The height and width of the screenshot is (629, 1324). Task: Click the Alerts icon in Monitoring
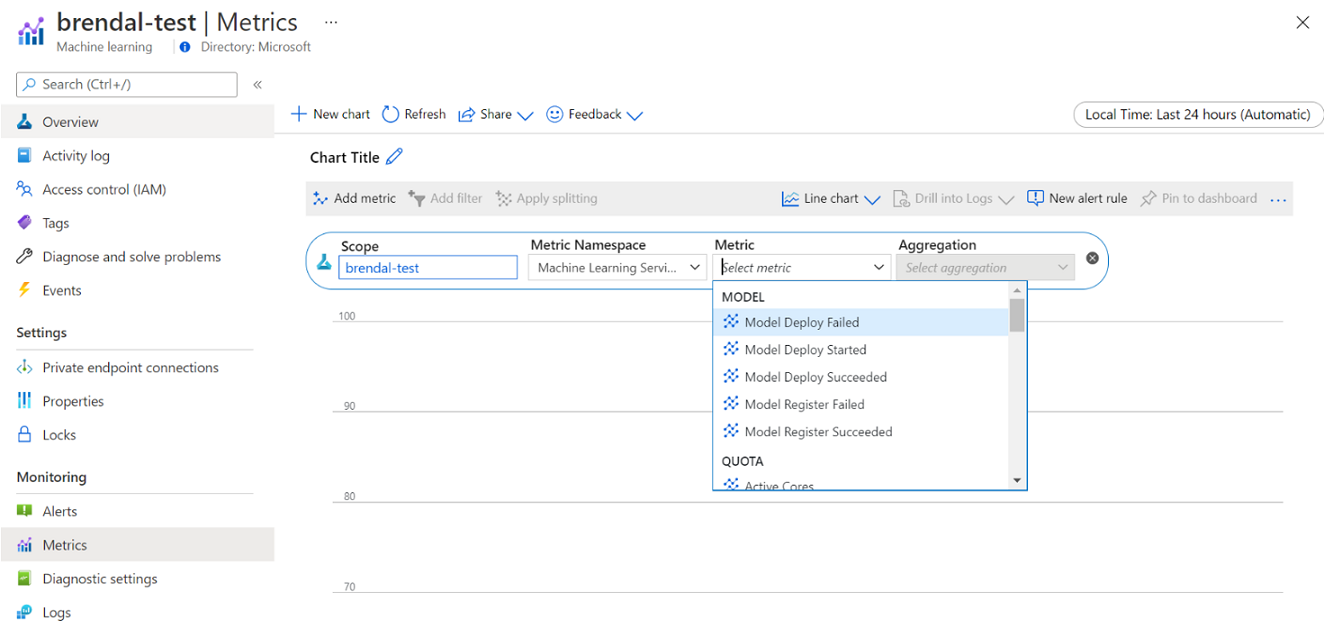tap(25, 511)
